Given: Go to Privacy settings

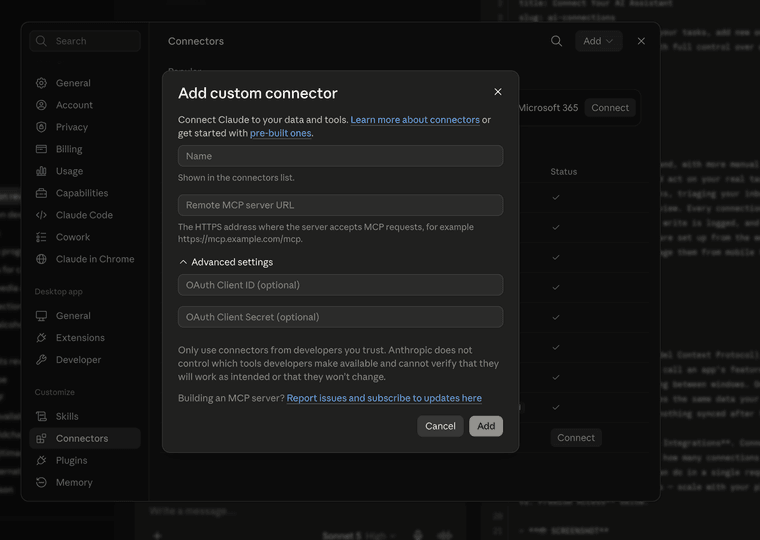Looking at the screenshot, I should pyautogui.click(x=85, y=127).
